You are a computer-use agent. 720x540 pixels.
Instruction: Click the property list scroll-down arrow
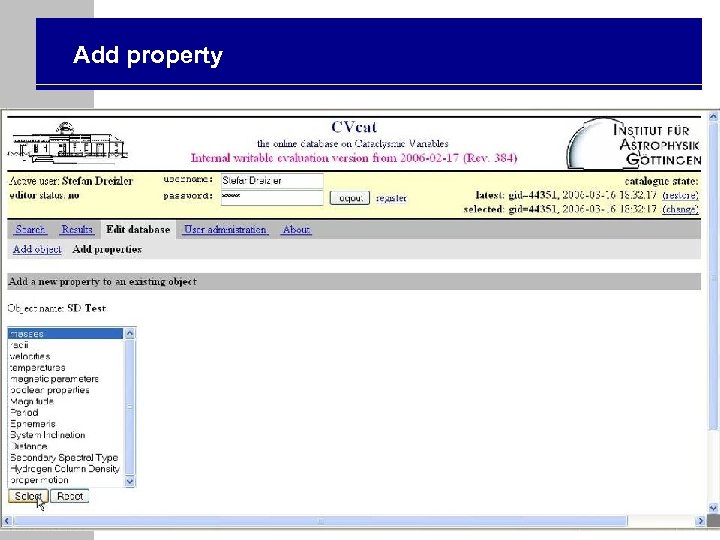pos(129,481)
